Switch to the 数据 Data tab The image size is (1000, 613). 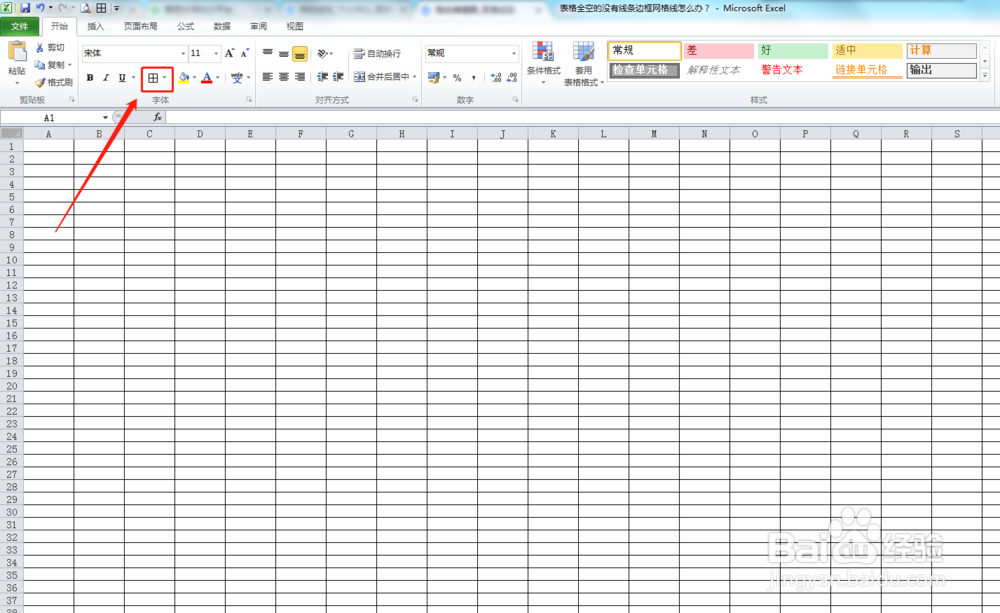(x=222, y=26)
